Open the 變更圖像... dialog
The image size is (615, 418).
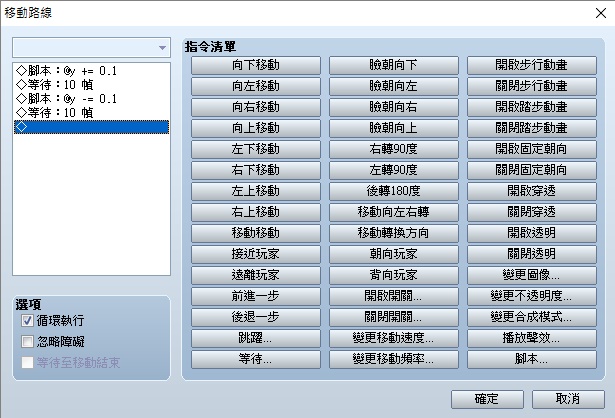pos(532,275)
